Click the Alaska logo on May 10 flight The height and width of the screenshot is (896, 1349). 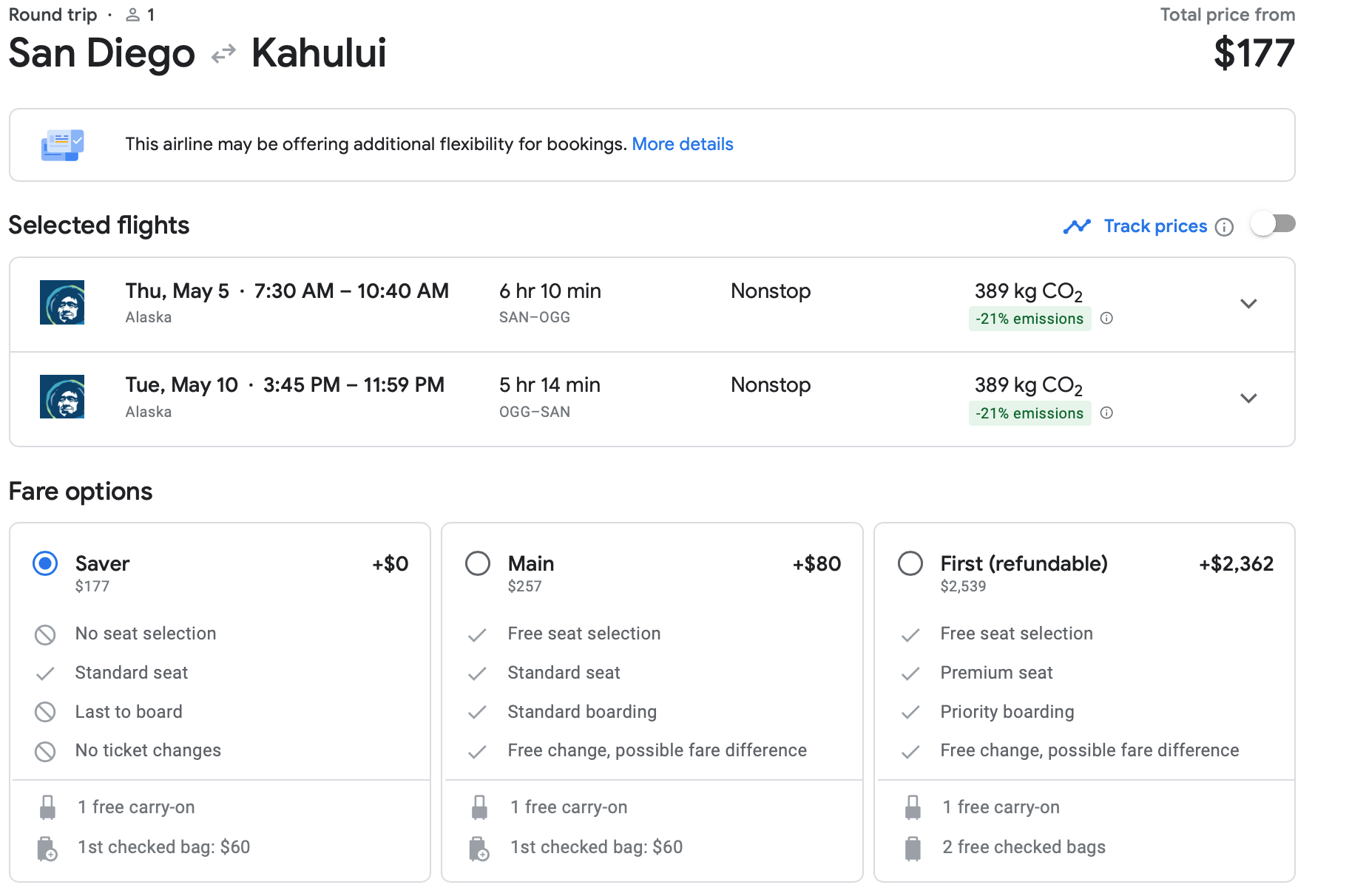click(62, 397)
